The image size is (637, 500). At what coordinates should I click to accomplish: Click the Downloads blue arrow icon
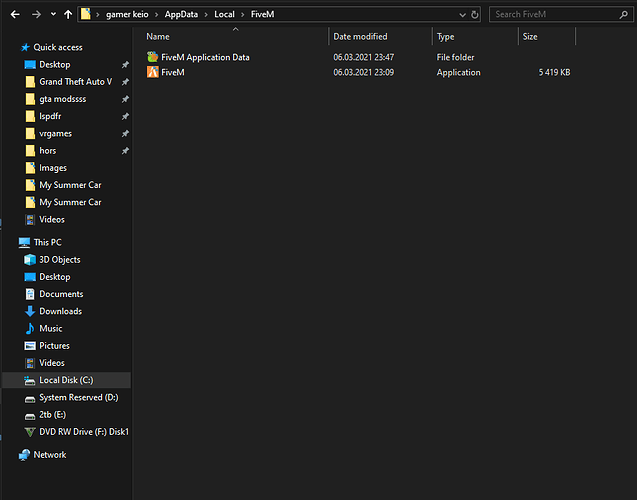(x=30, y=312)
